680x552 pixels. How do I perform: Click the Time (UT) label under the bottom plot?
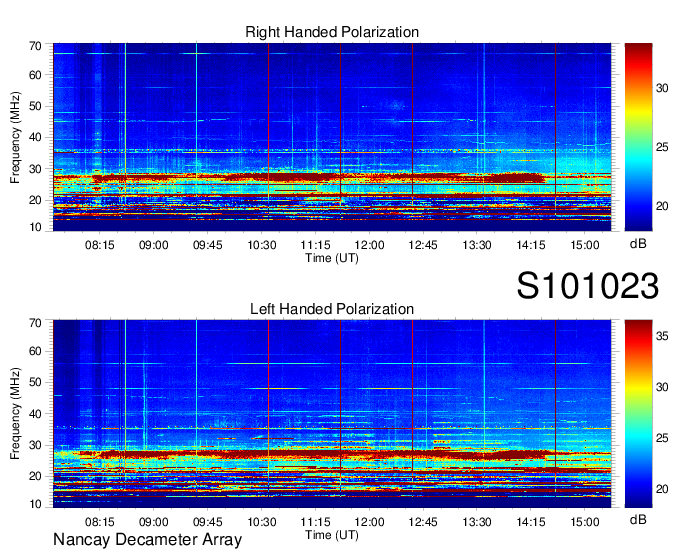click(x=332, y=535)
